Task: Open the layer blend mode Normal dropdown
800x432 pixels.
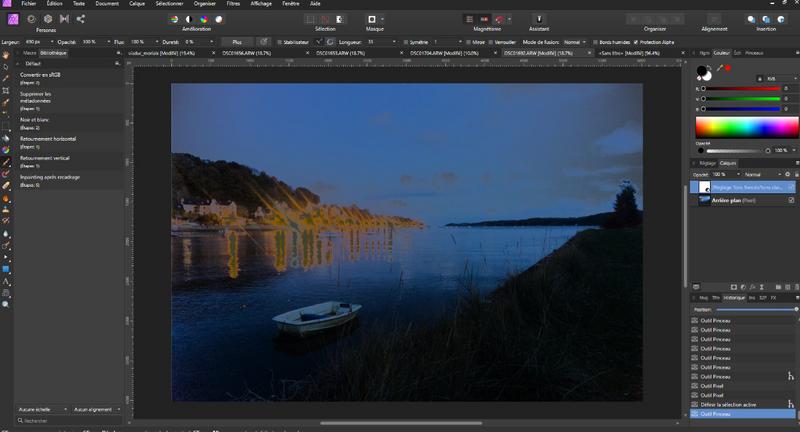Action: coord(763,174)
